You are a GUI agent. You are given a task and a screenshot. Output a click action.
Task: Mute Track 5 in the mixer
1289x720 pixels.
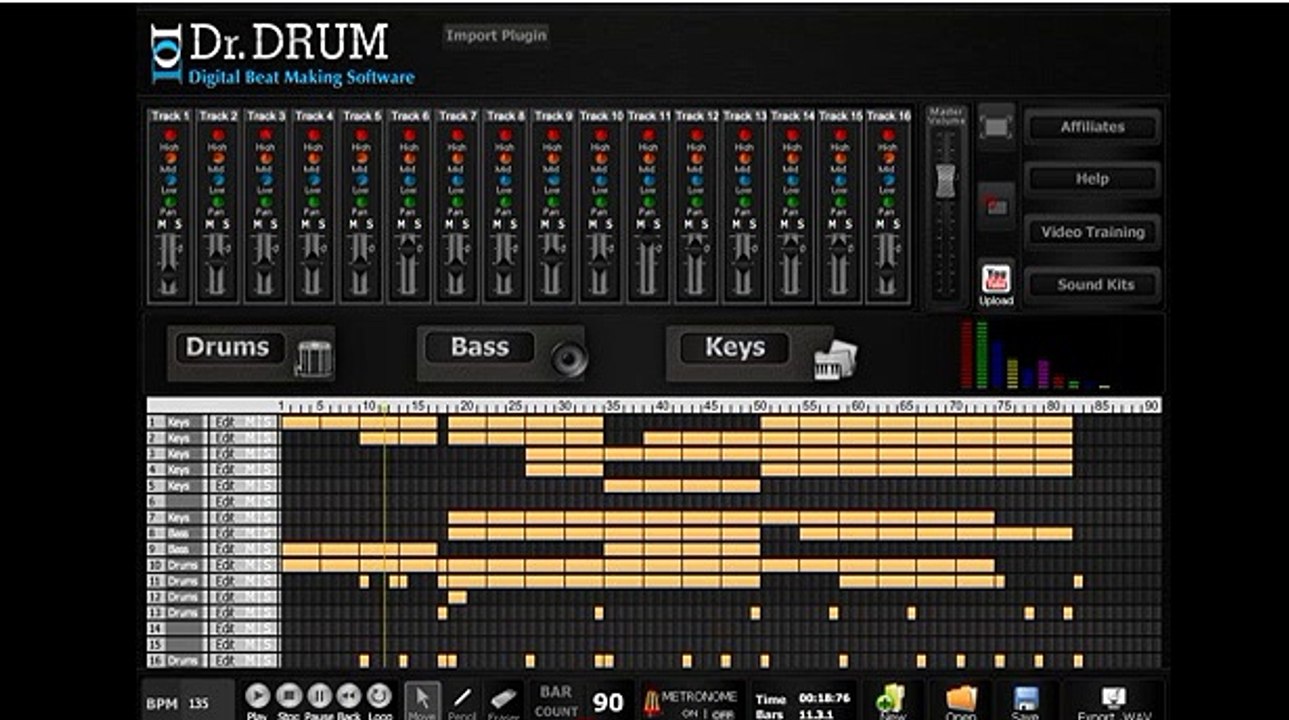click(354, 225)
